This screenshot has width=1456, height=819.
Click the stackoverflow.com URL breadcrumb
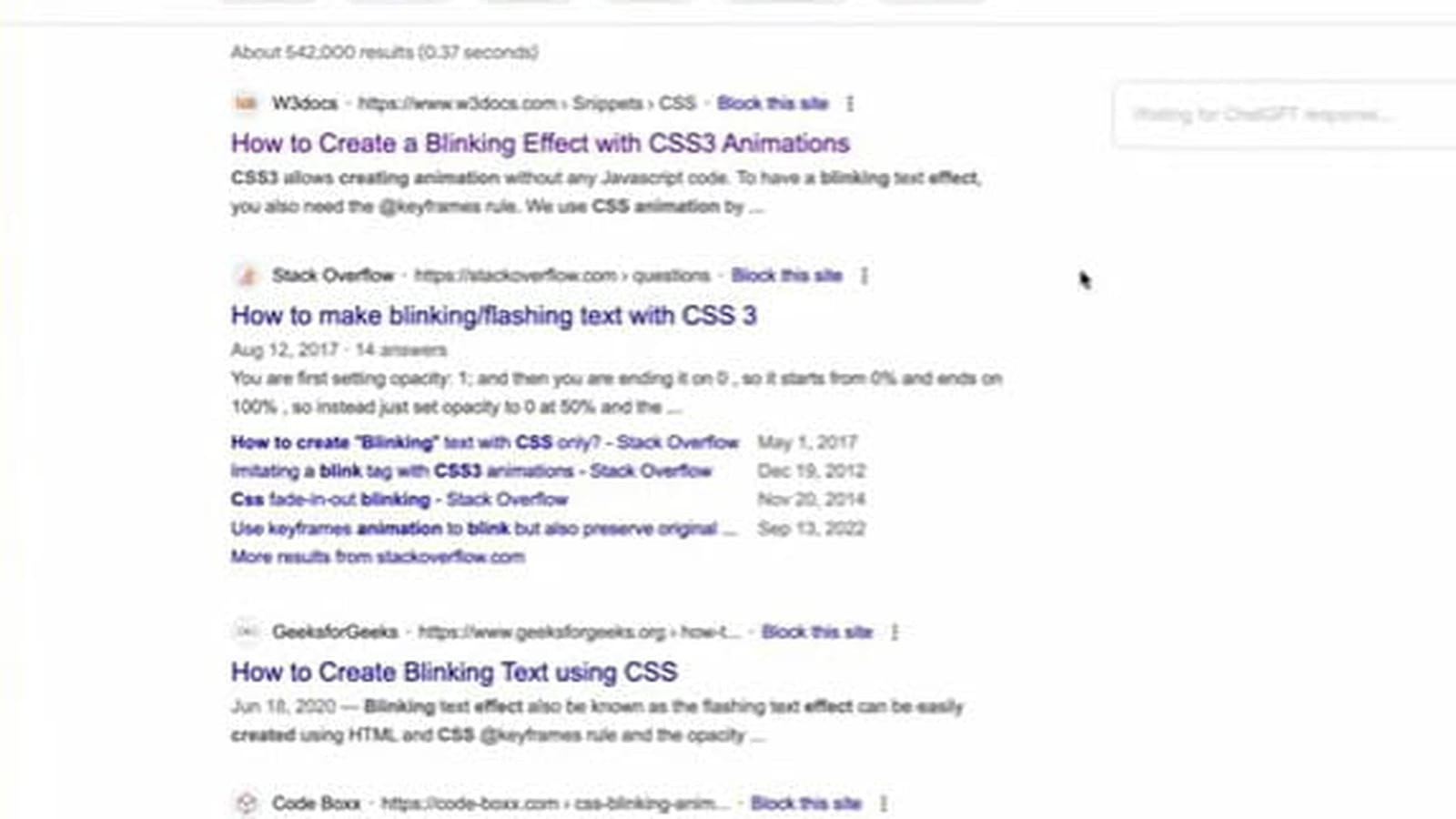coord(562,275)
